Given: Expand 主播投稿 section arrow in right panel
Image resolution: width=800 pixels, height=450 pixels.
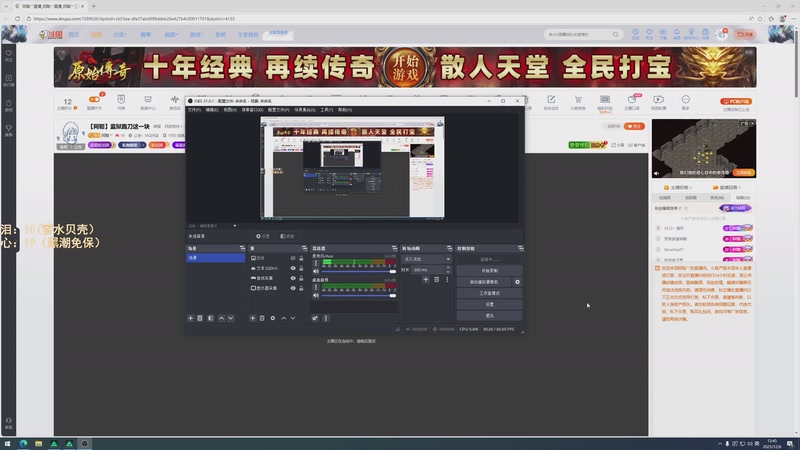Looking at the screenshot, I should click(691, 188).
